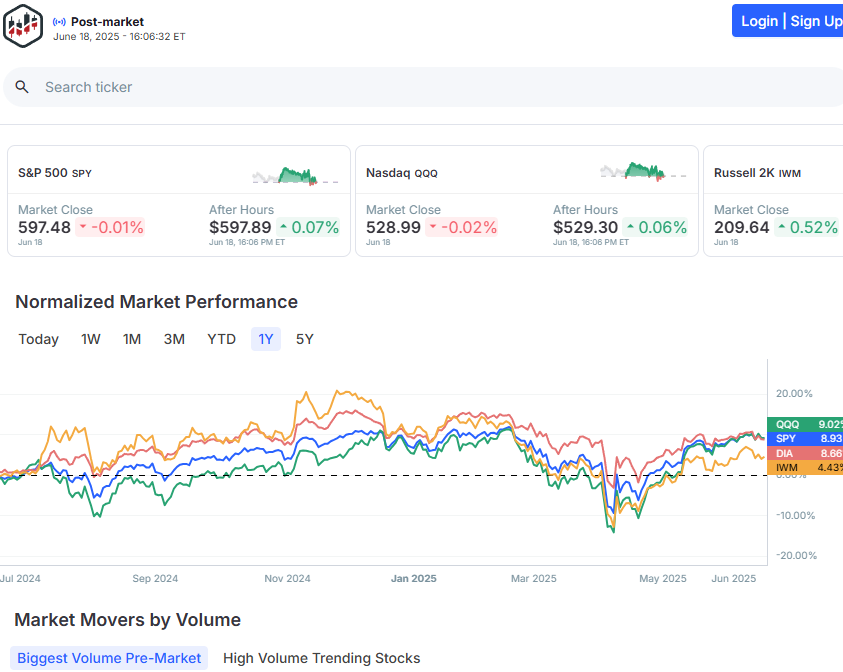This screenshot has width=843, height=672.
Task: Select the 5Y time range tab
Action: coord(304,339)
